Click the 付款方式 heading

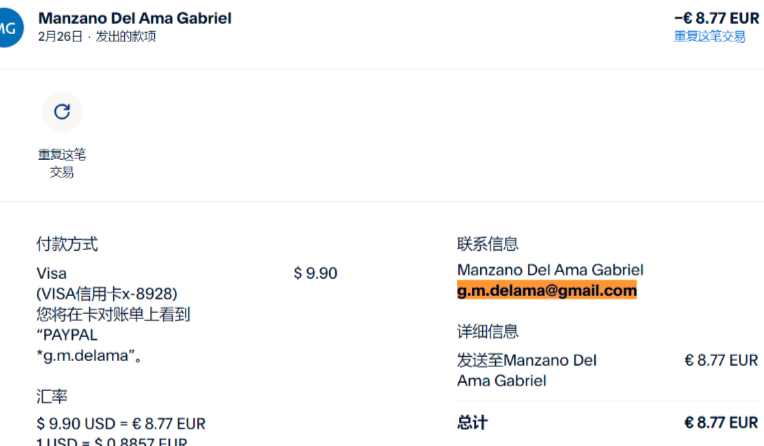(67, 244)
